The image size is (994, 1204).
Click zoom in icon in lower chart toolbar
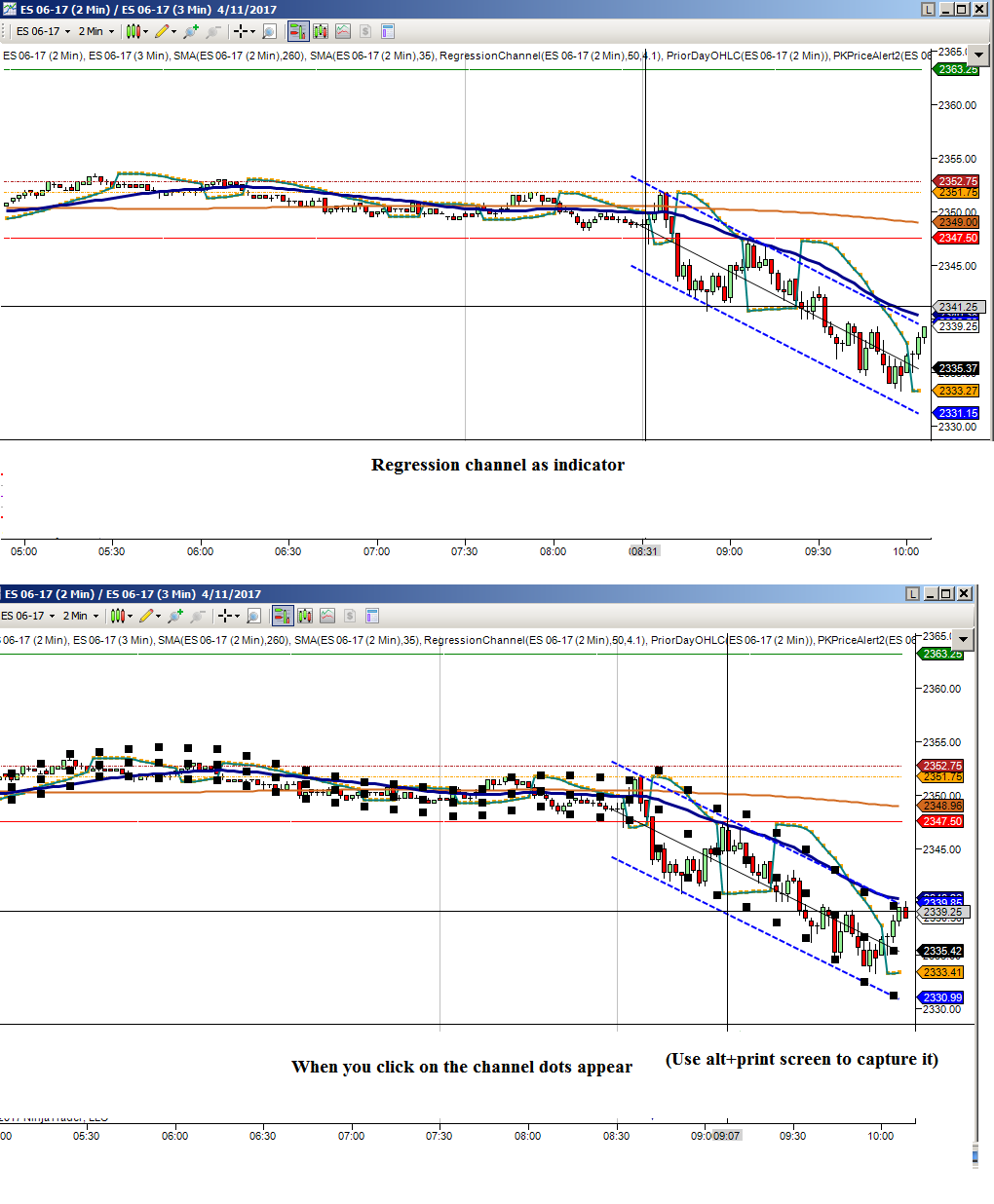click(x=175, y=616)
